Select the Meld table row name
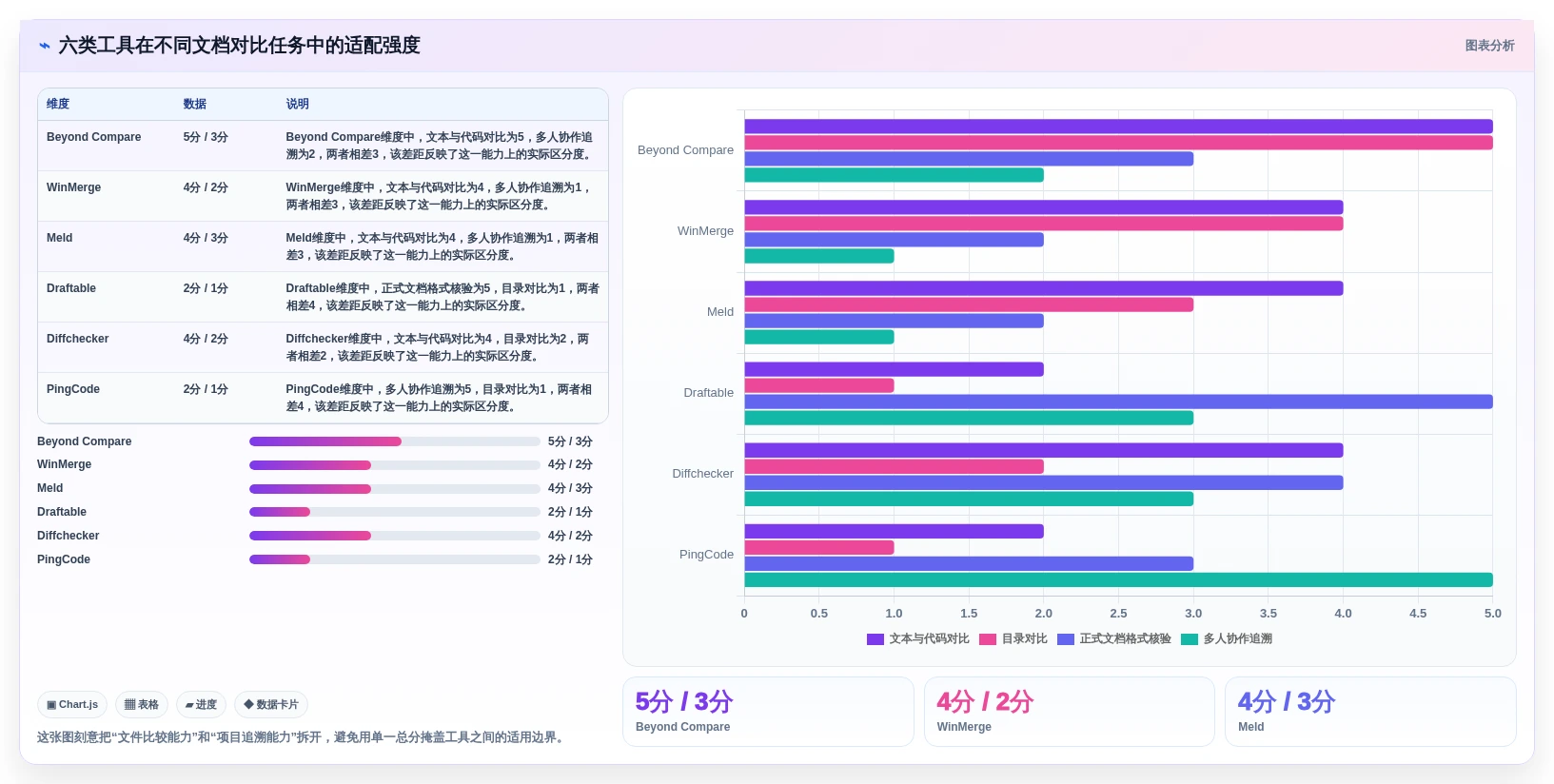1554x784 pixels. click(59, 238)
